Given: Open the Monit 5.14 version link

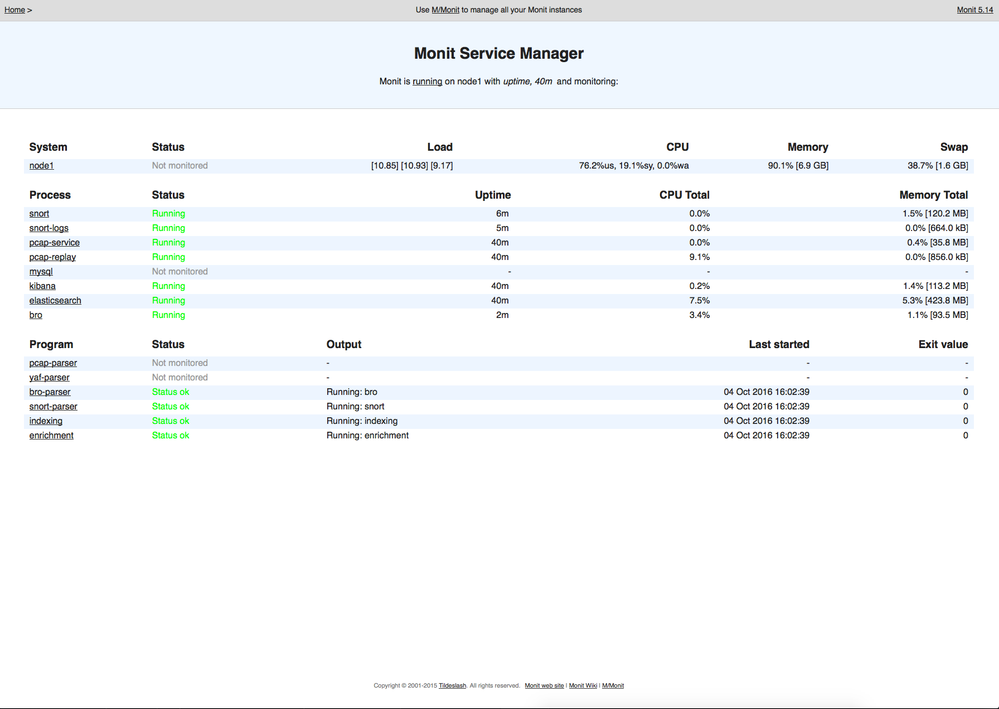Looking at the screenshot, I should coord(974,9).
